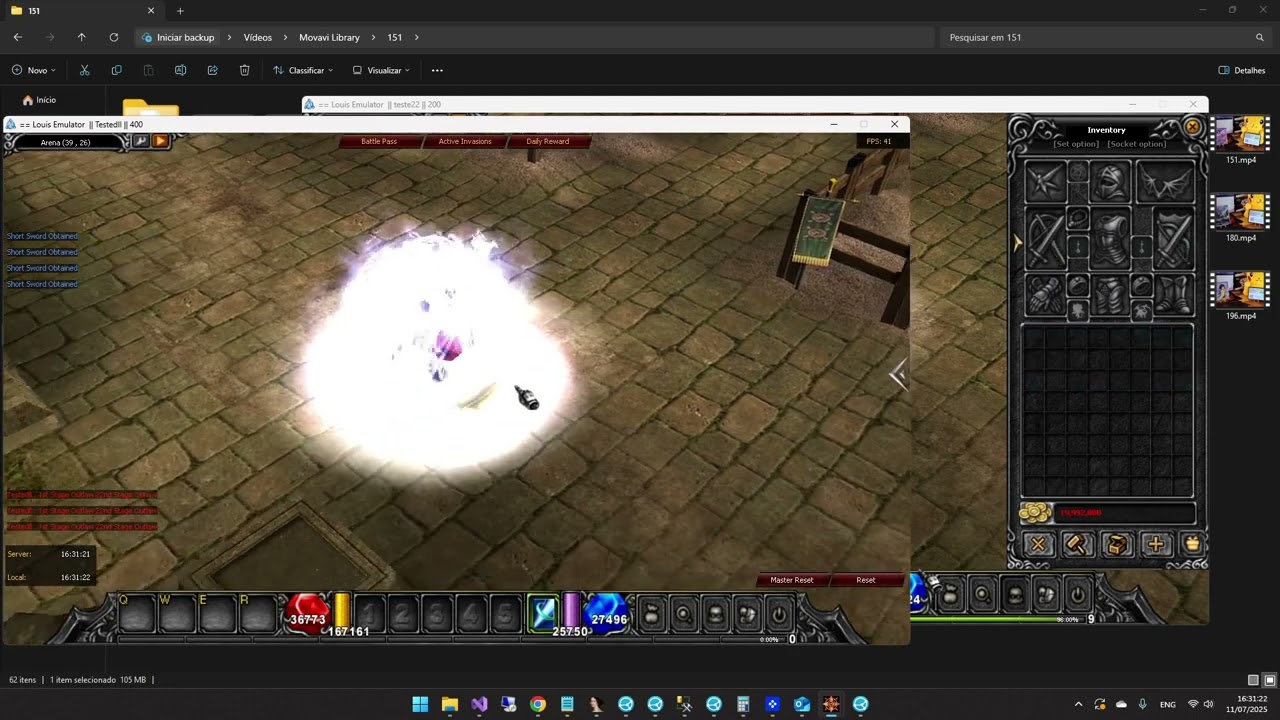Click the hammer repair button in Inventory
This screenshot has height=720, width=1280.
click(1077, 544)
